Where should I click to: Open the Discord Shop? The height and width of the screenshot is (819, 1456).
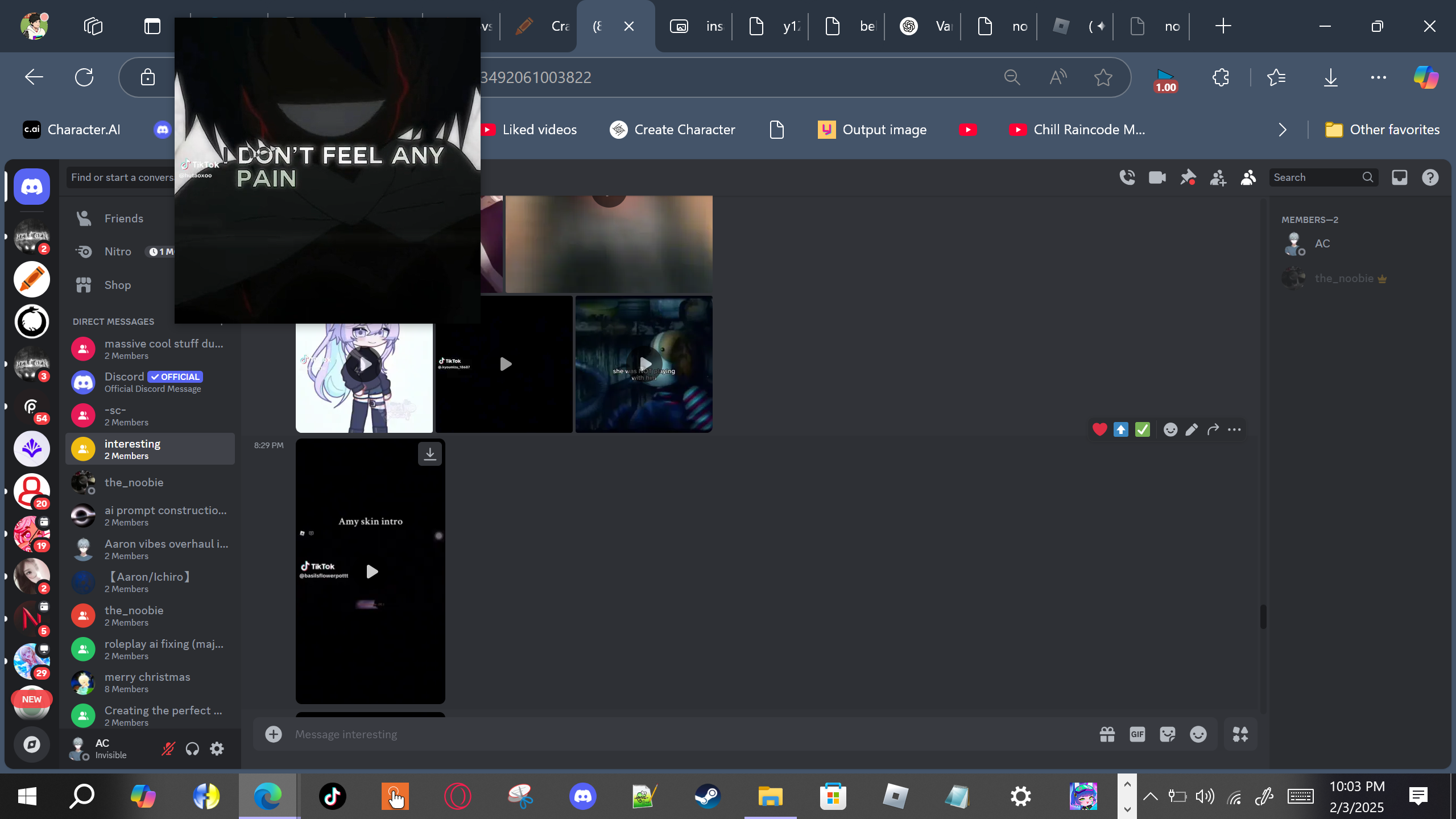click(x=118, y=285)
